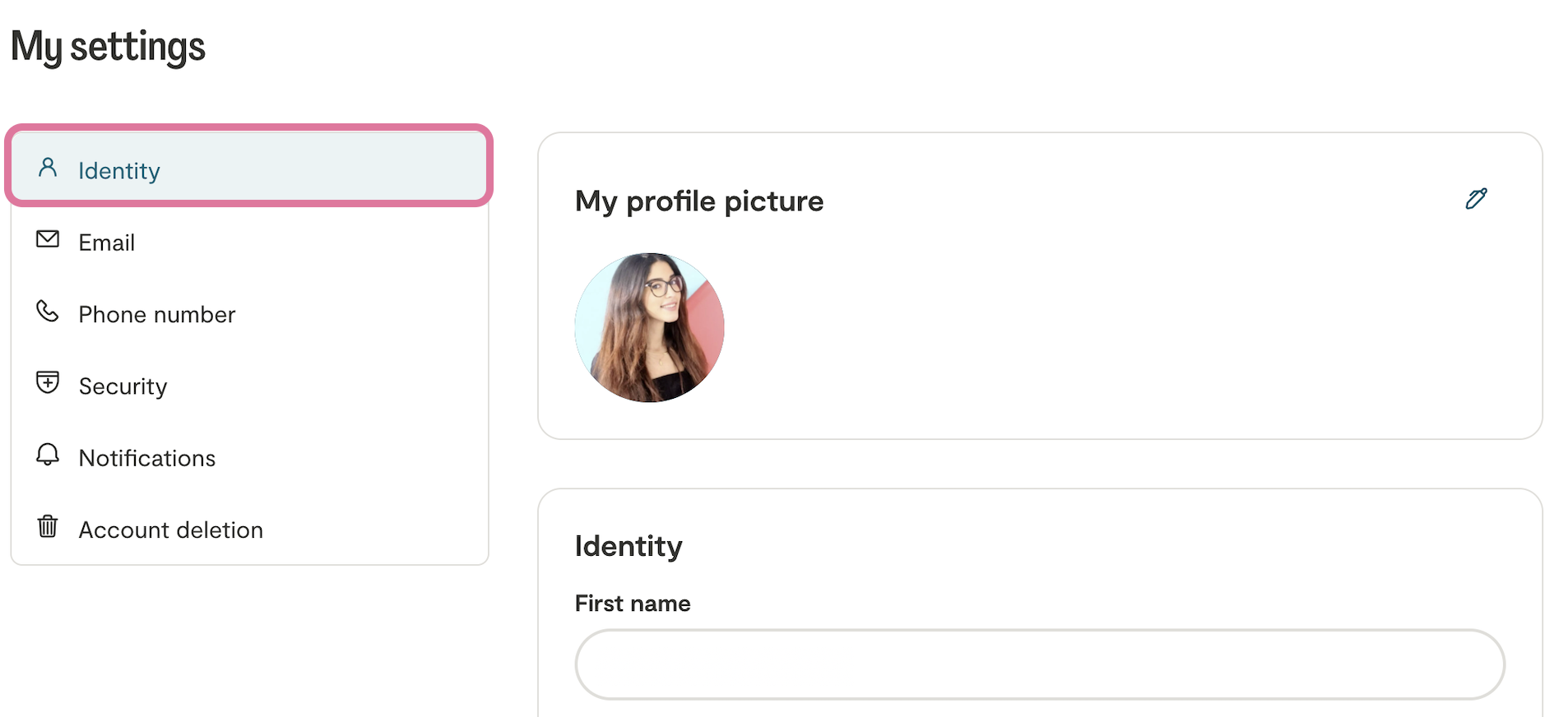
Task: Focus the First name text field
Action: tap(1040, 664)
